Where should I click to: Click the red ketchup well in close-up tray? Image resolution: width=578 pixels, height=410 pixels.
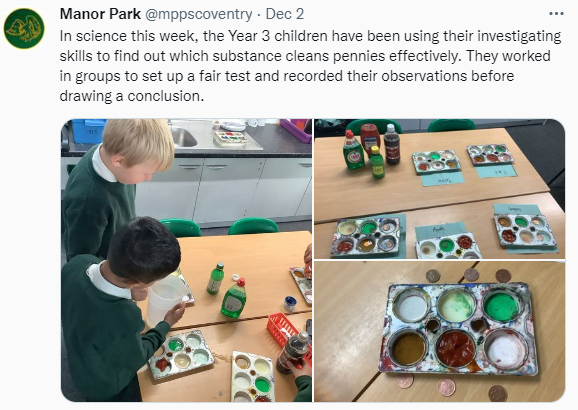tap(456, 348)
